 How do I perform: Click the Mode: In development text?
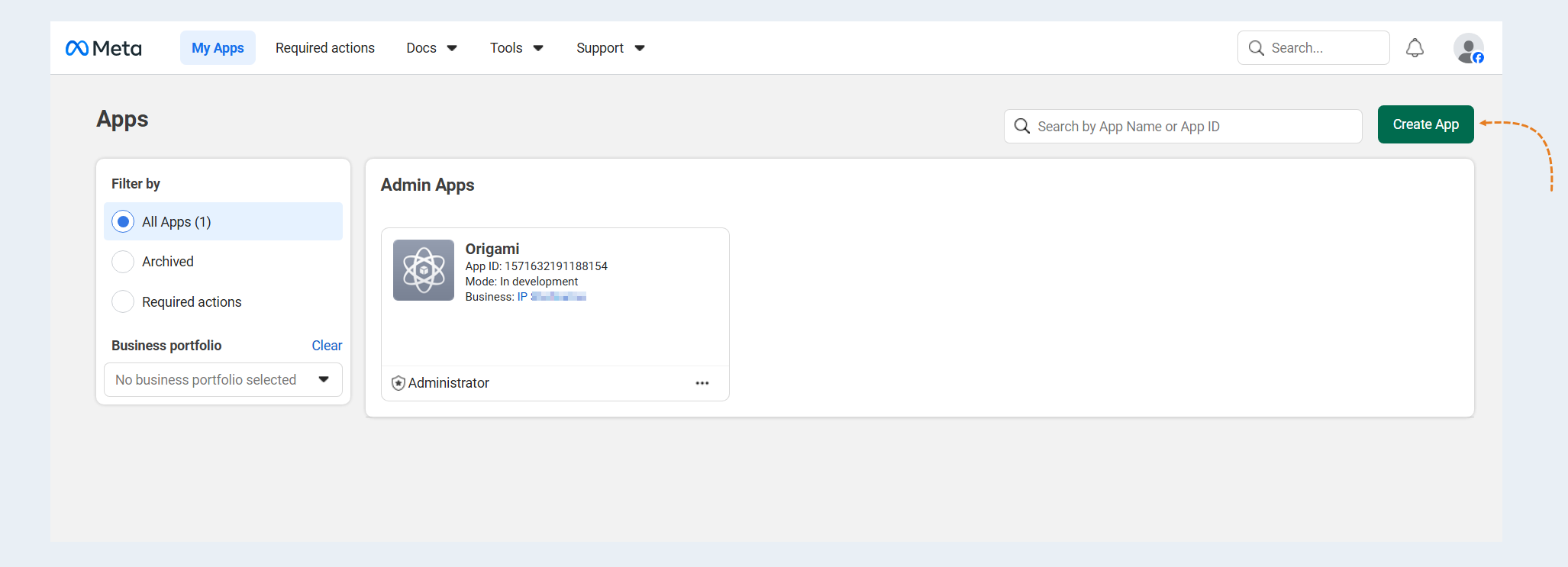click(521, 282)
